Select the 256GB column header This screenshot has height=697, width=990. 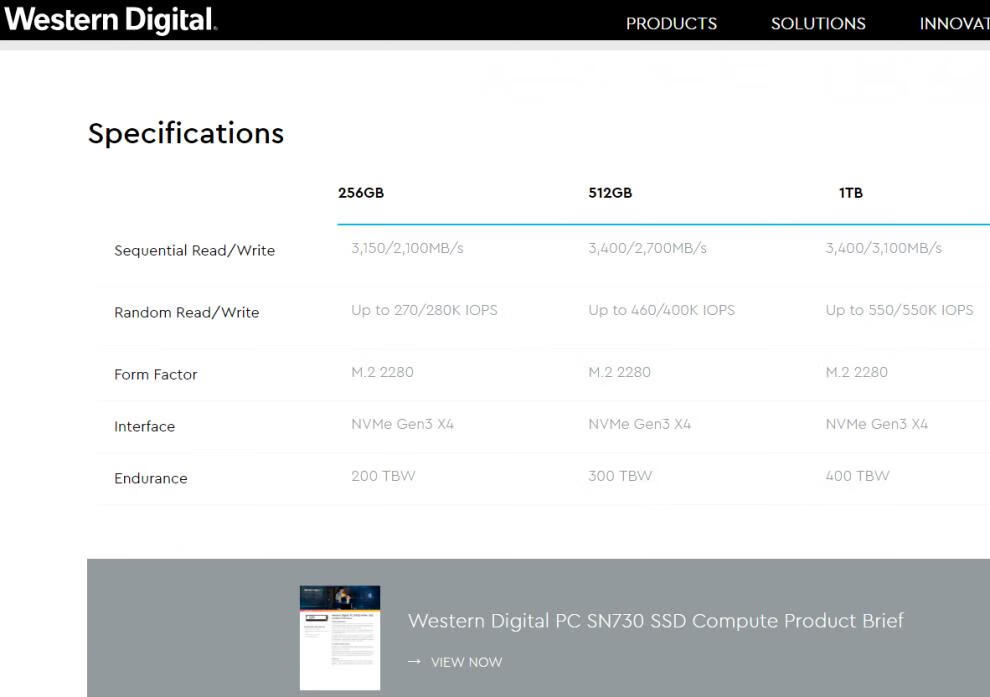point(361,193)
